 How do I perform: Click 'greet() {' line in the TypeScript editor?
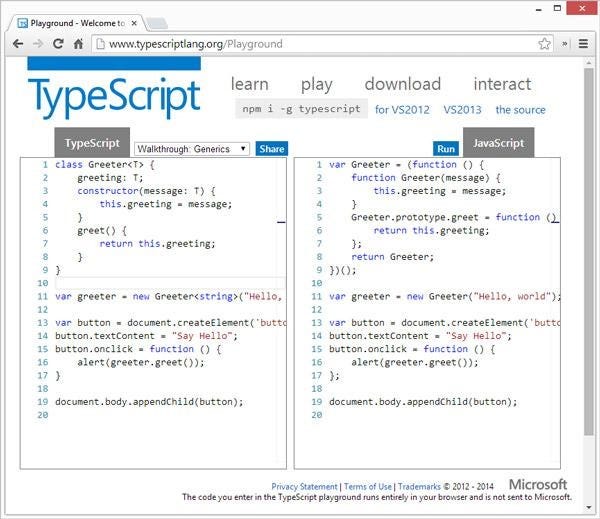coord(102,230)
